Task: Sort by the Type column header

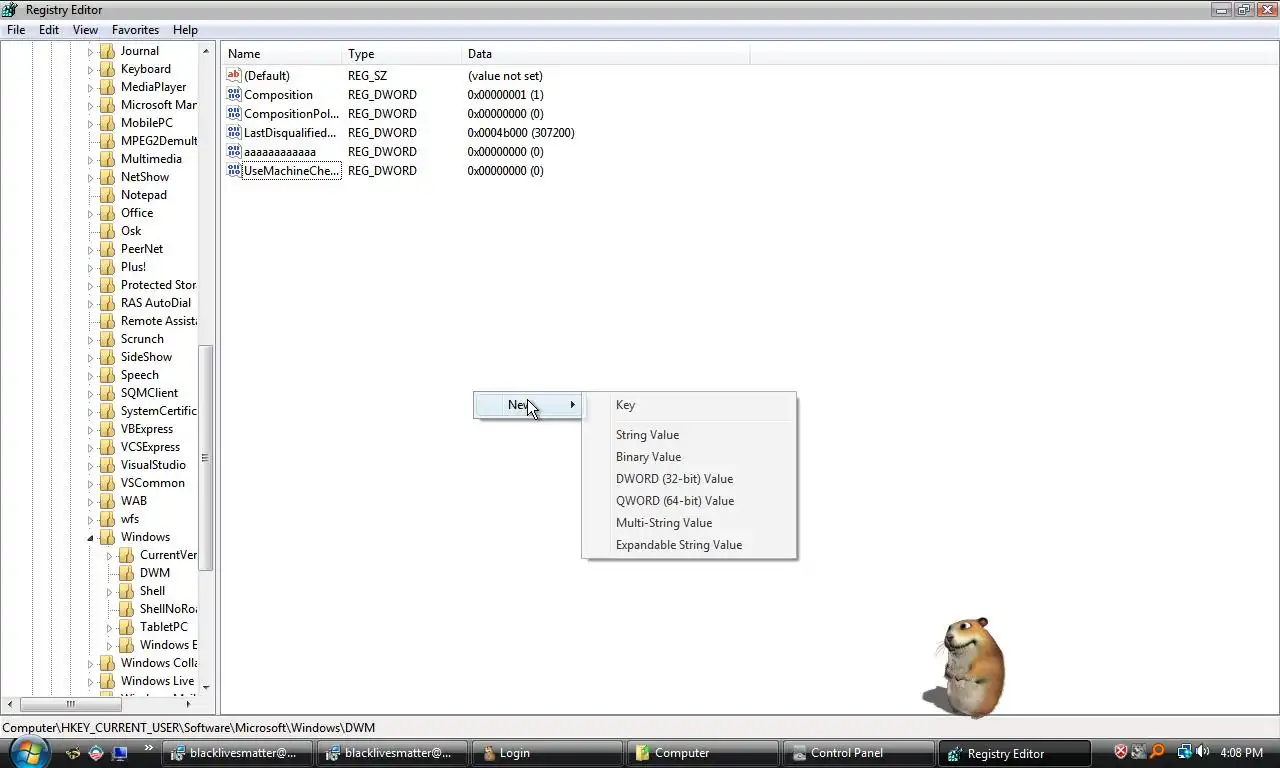Action: (x=402, y=54)
